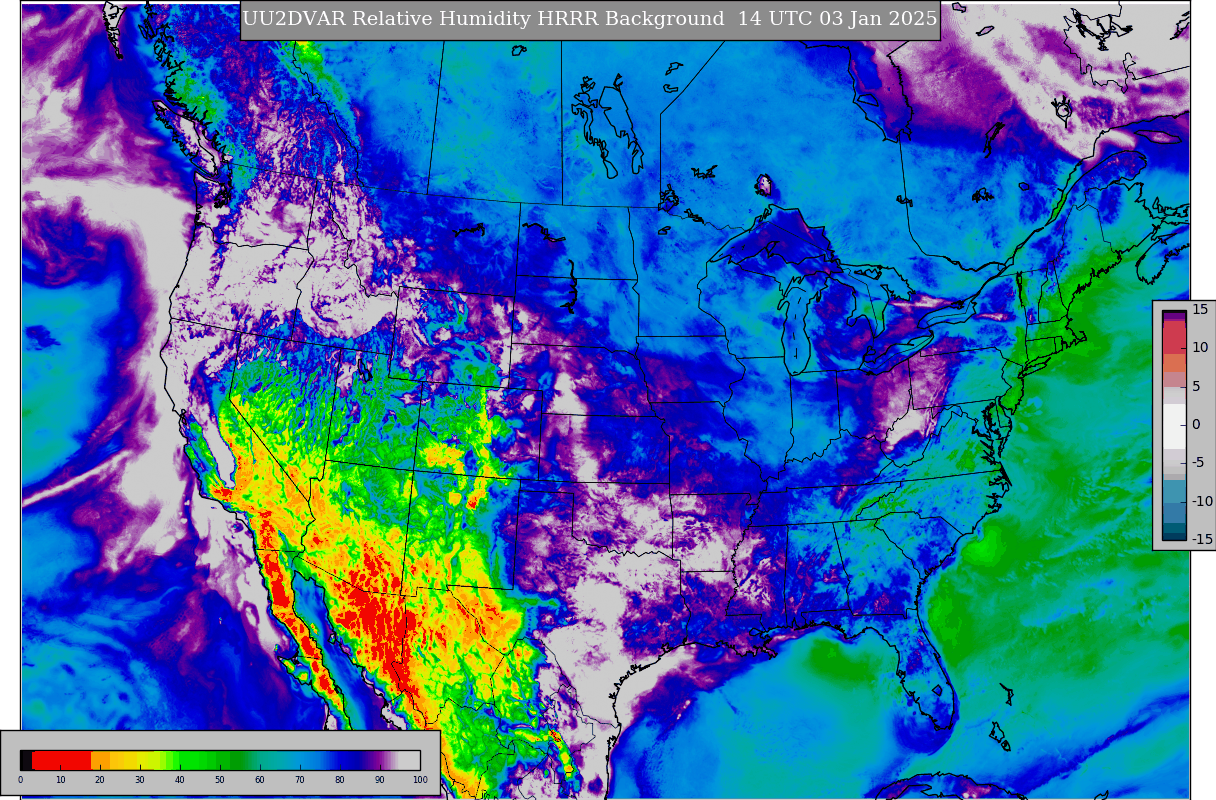Click the "-15" label on the vertical legend
The width and height of the screenshot is (1216, 800).
1201,539
